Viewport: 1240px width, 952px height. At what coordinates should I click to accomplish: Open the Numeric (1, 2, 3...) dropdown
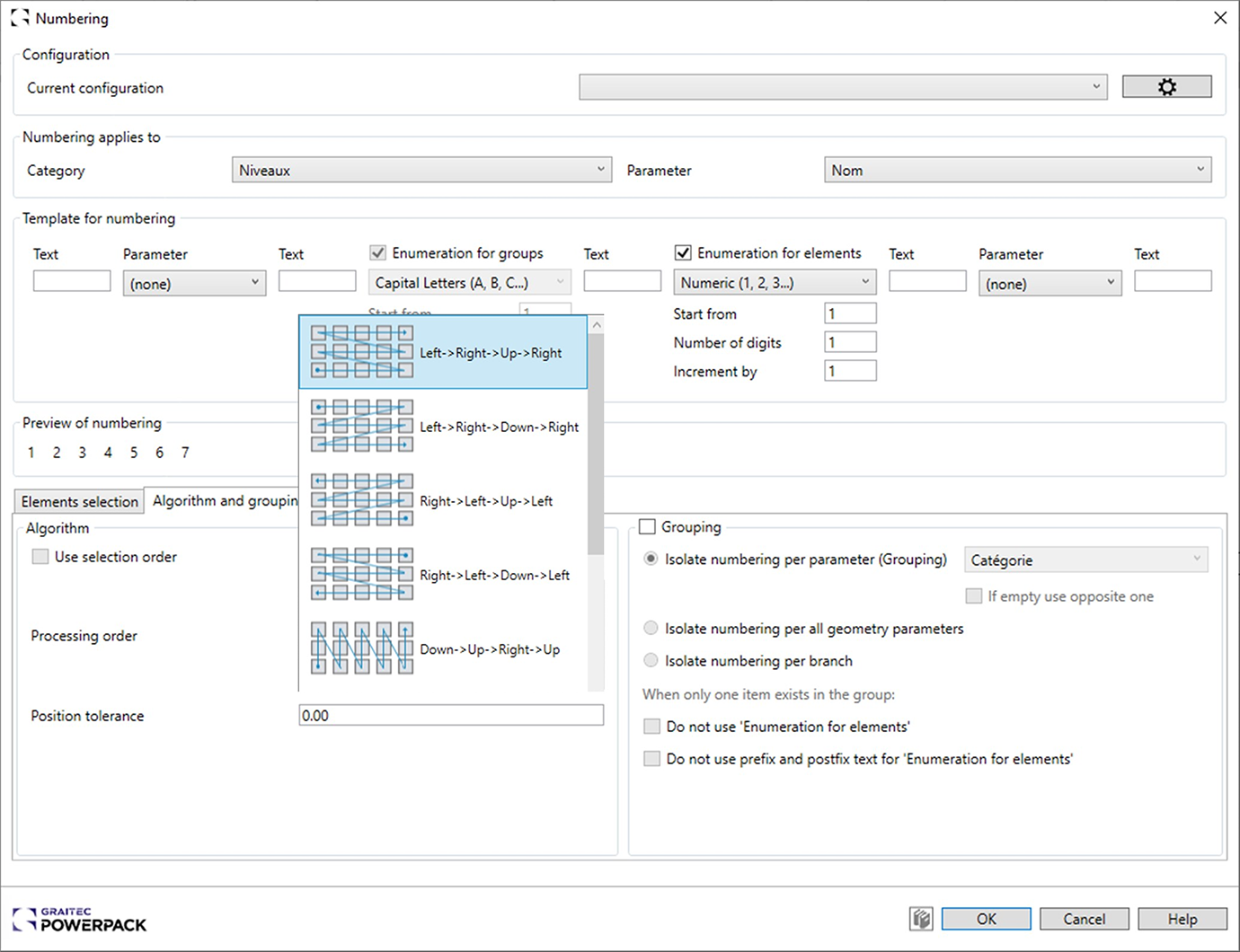(x=775, y=283)
